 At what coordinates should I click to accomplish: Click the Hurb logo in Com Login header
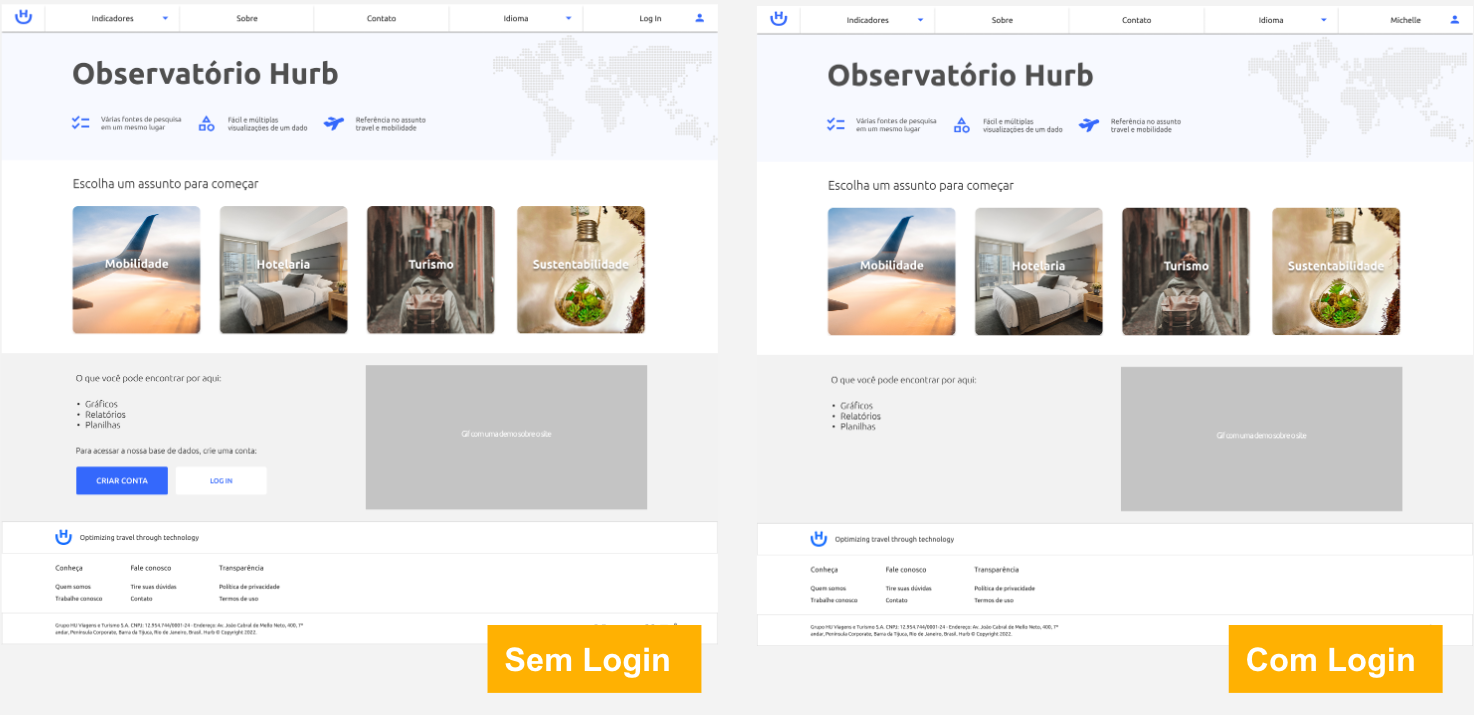(779, 18)
